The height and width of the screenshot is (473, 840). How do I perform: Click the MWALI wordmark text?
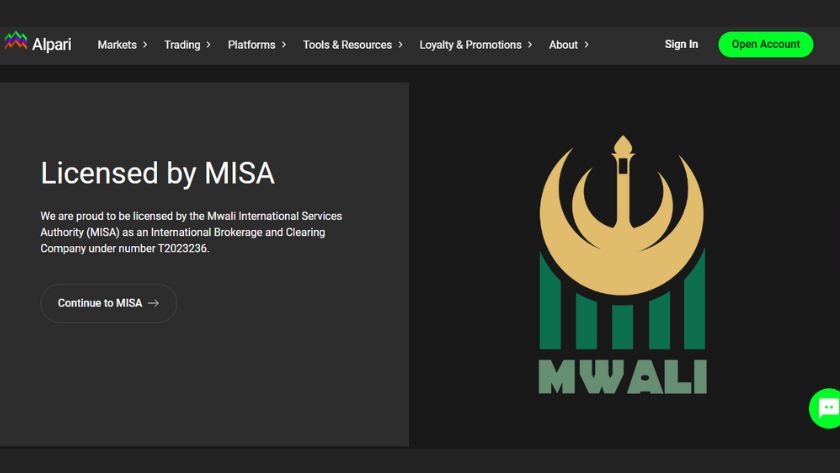click(622, 377)
